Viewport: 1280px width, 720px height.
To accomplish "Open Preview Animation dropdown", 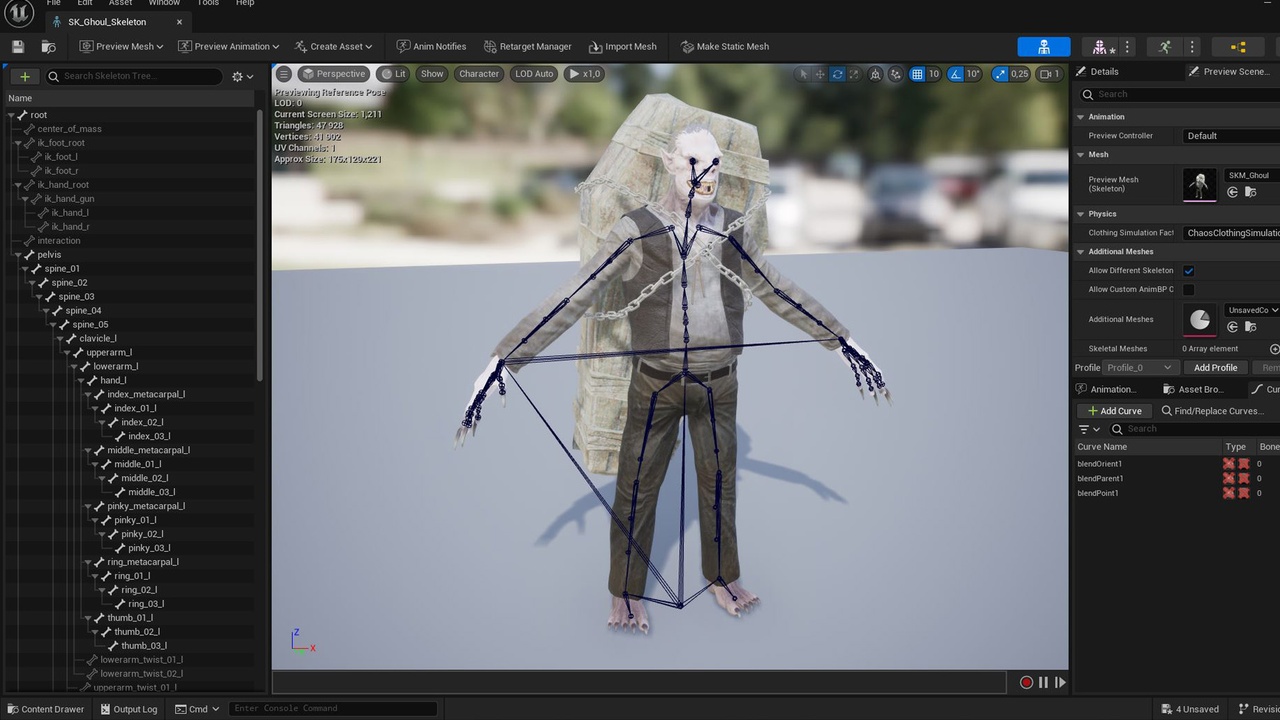I will pos(229,46).
